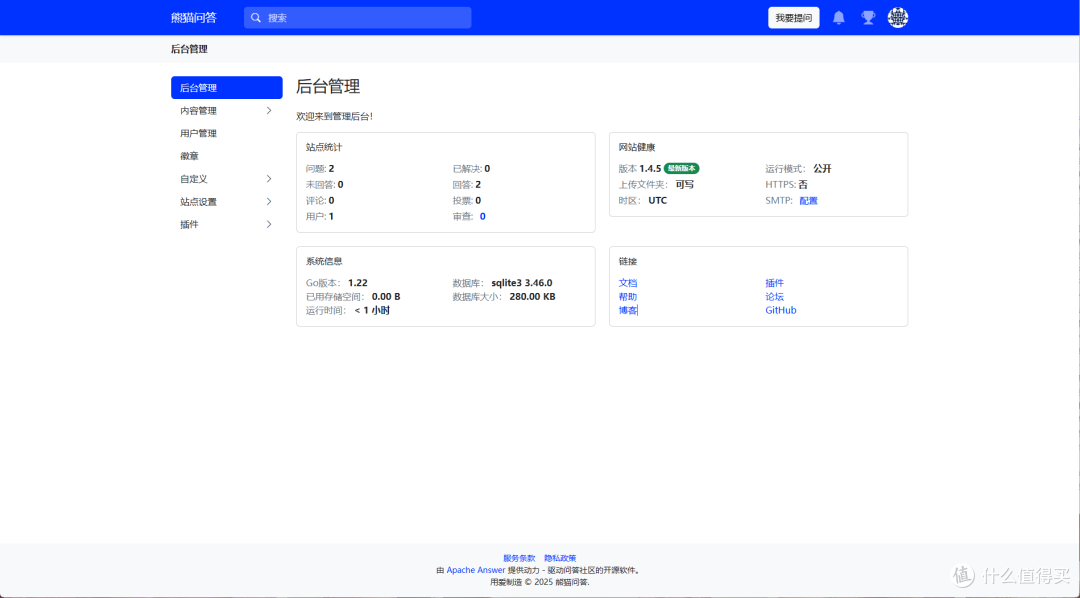Open 服务条款 footer link
Screen dimensions: 1080x598
pyautogui.click(x=519, y=558)
